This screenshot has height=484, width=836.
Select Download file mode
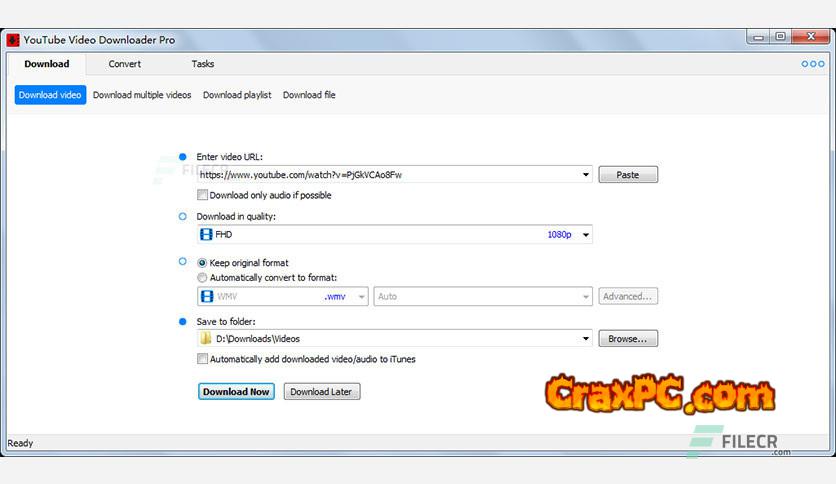point(309,95)
